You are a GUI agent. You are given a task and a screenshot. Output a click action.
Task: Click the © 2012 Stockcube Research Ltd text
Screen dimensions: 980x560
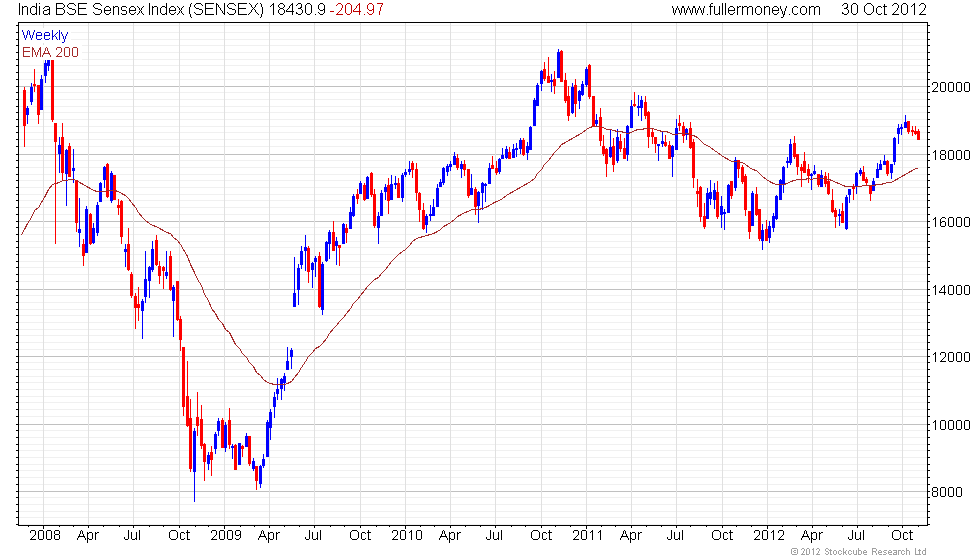(x=858, y=552)
